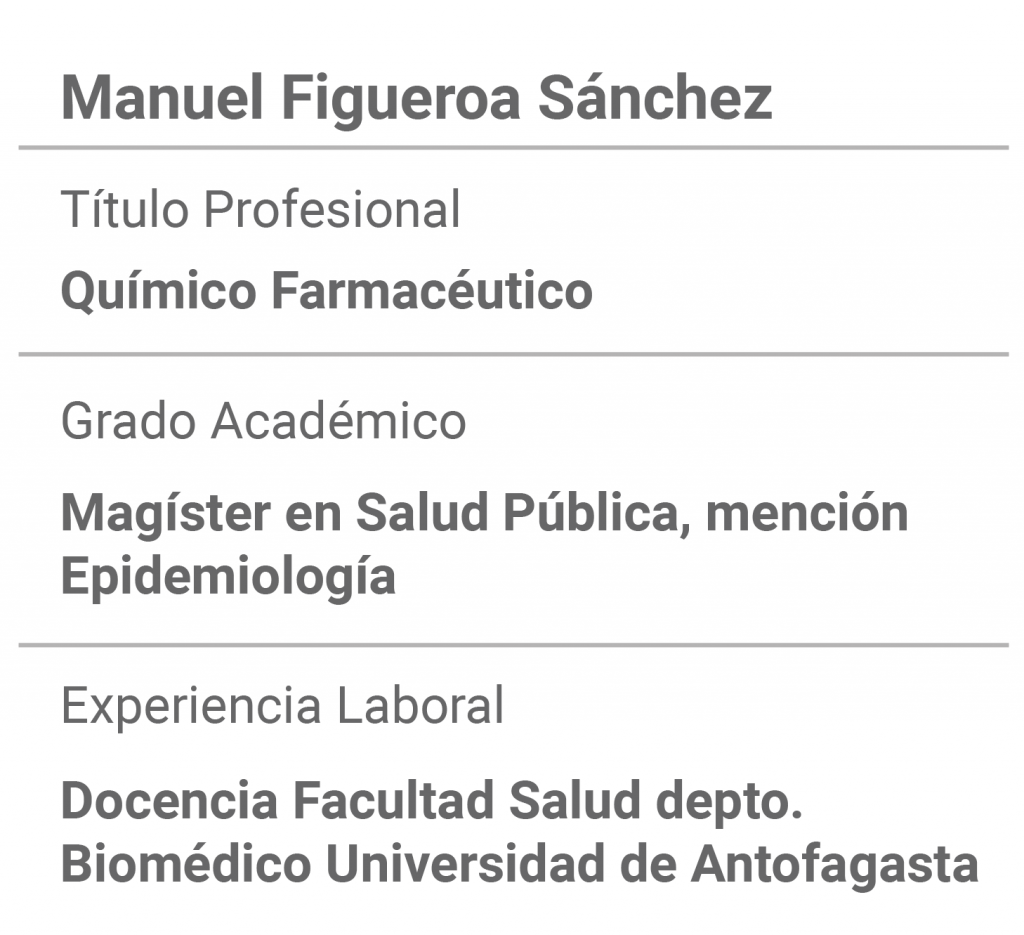Click the word Universidad

(x=465, y=863)
